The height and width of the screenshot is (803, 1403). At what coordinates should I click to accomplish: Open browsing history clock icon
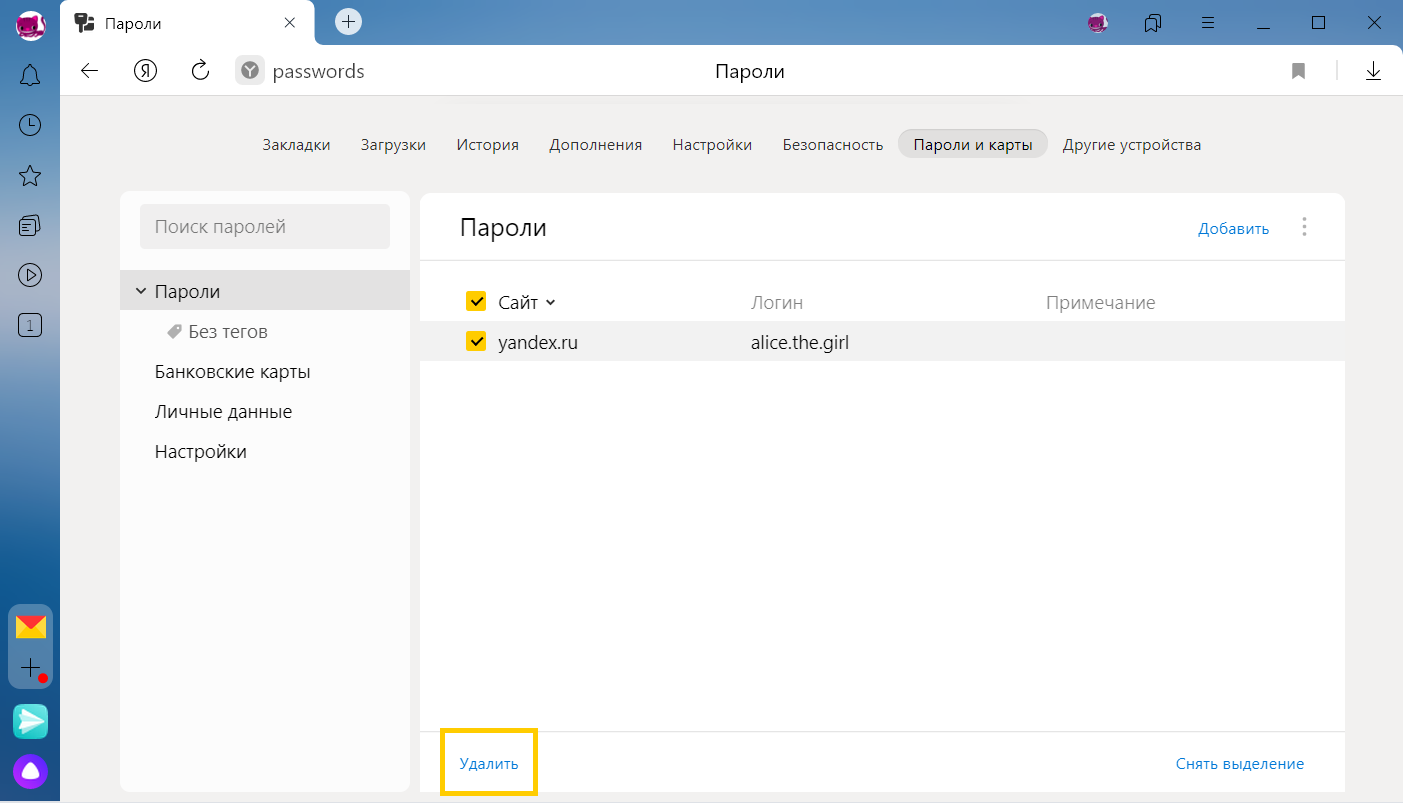[30, 125]
